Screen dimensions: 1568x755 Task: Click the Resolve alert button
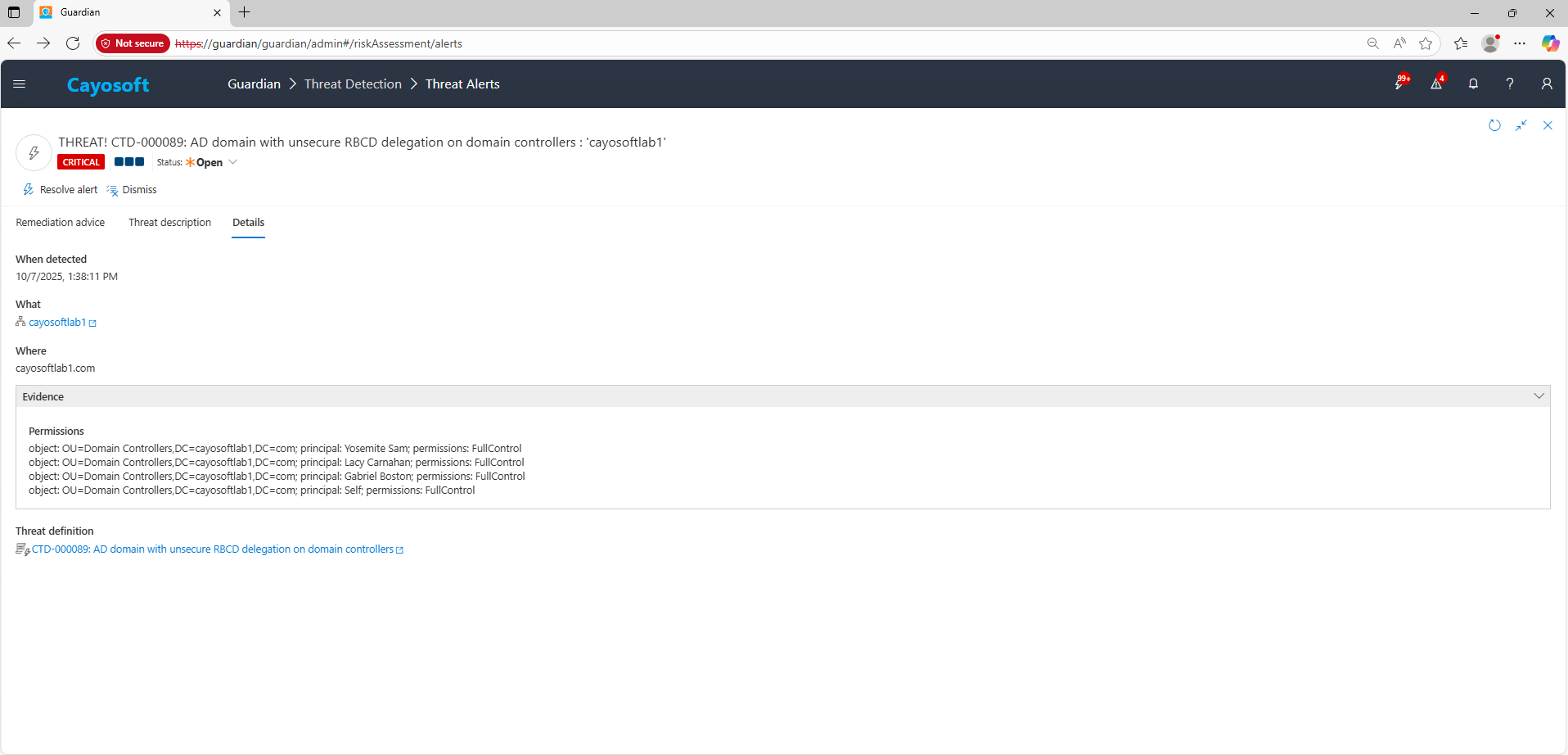coord(61,190)
